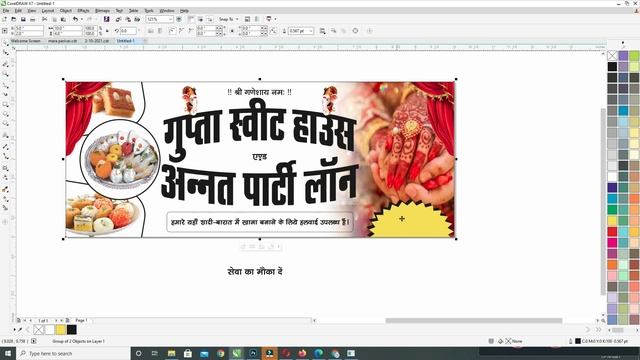
Task: Open File Explorer from taskbar
Action: [171, 353]
